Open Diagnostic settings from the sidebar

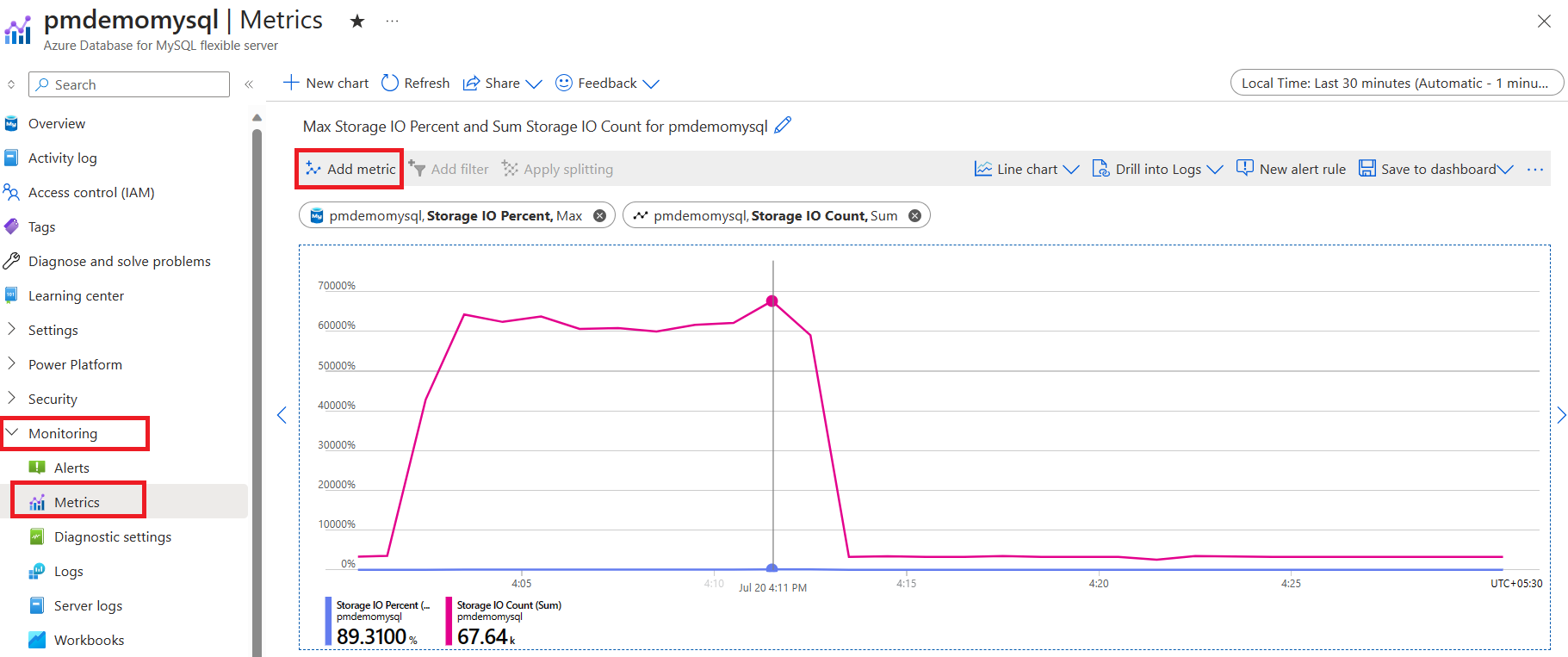pyautogui.click(x=112, y=537)
